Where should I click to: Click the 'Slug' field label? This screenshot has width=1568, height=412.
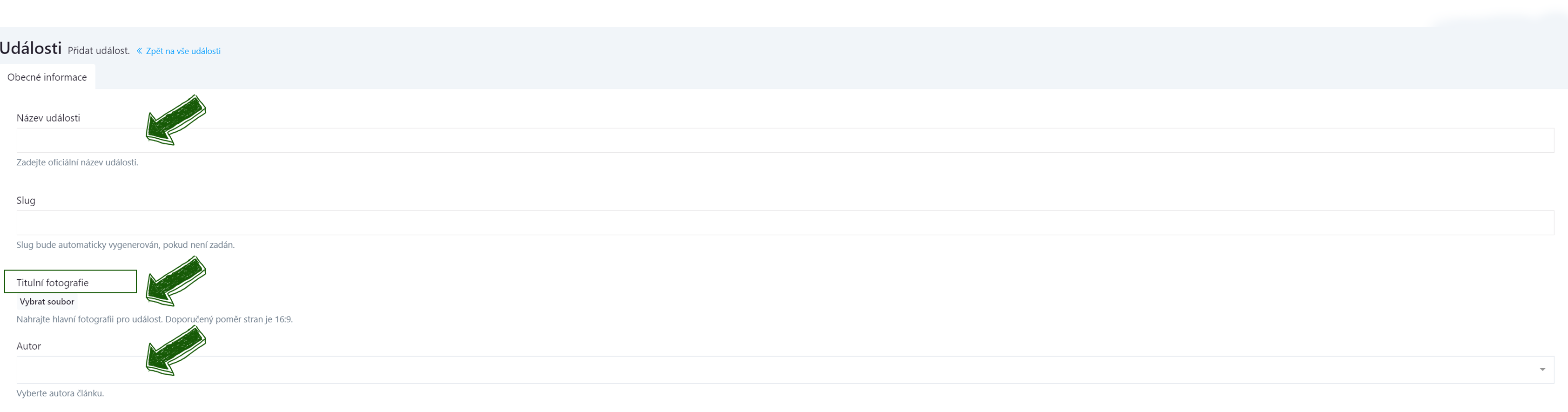click(26, 201)
